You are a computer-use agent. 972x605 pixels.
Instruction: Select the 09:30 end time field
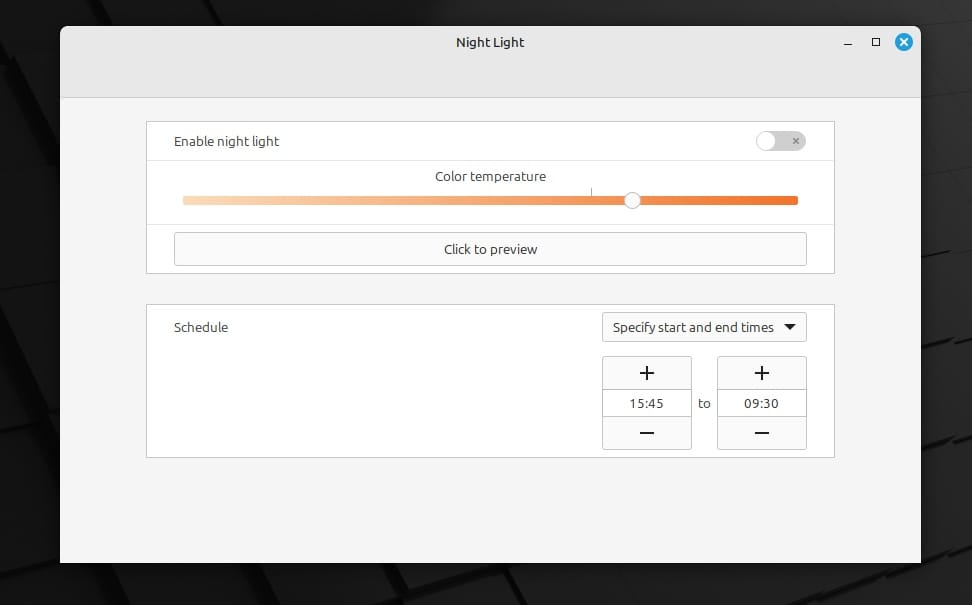coord(761,403)
